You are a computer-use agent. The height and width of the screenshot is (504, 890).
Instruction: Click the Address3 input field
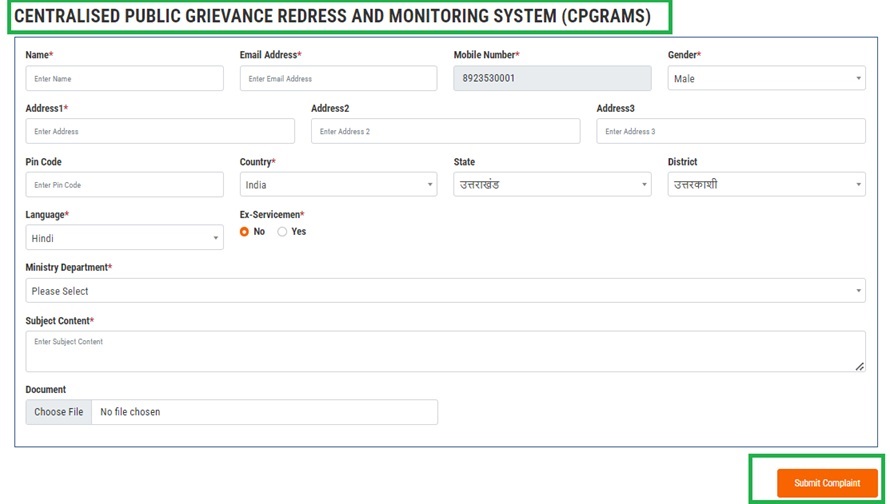tap(731, 132)
